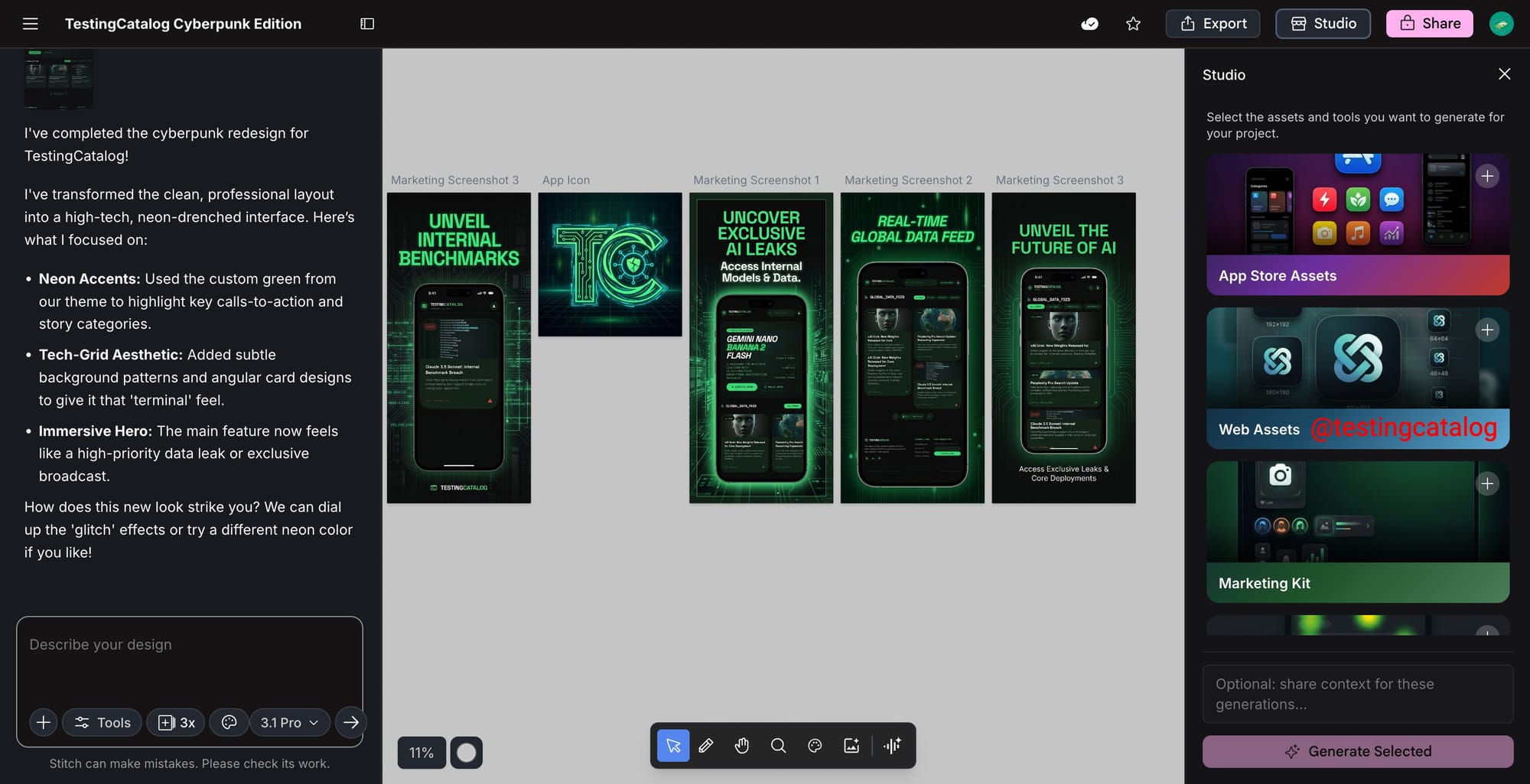Click the round color swatch beside zoom
The width and height of the screenshot is (1530, 784).
(x=466, y=753)
